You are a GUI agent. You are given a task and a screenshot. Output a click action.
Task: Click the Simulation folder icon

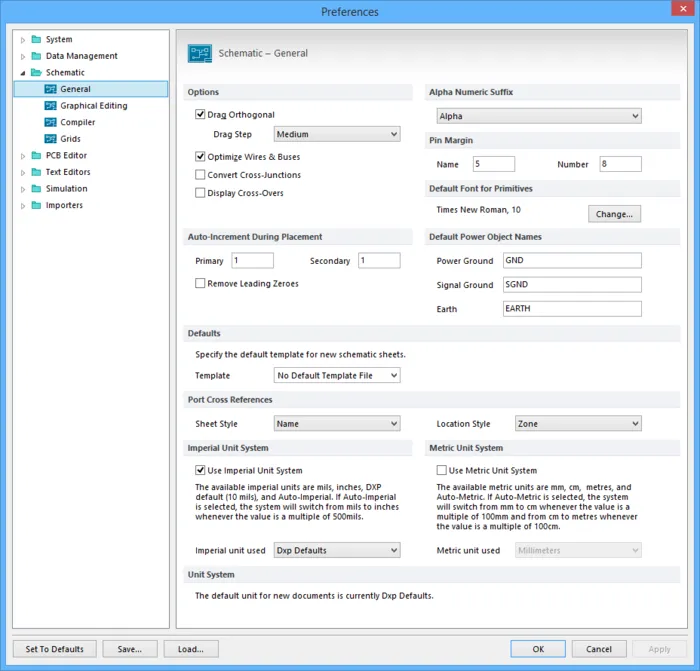(x=36, y=189)
